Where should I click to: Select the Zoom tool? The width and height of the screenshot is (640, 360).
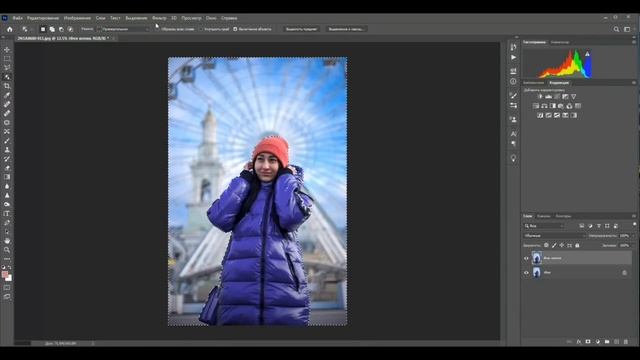pos(7,250)
